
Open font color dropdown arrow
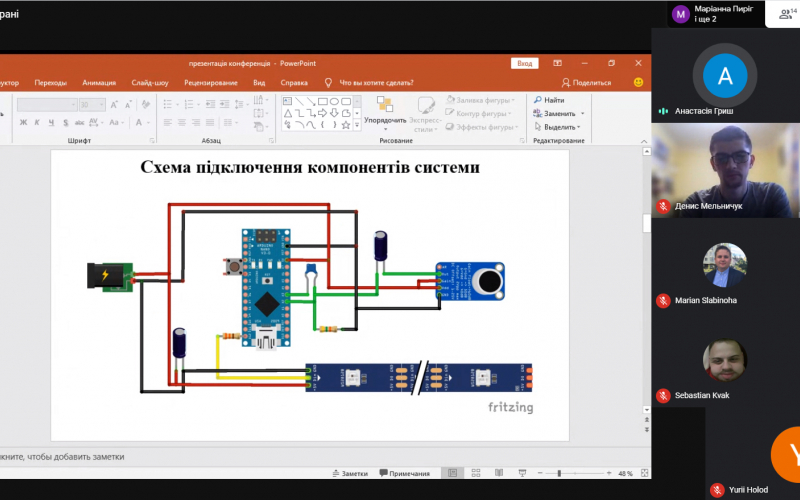pyautogui.click(x=148, y=122)
